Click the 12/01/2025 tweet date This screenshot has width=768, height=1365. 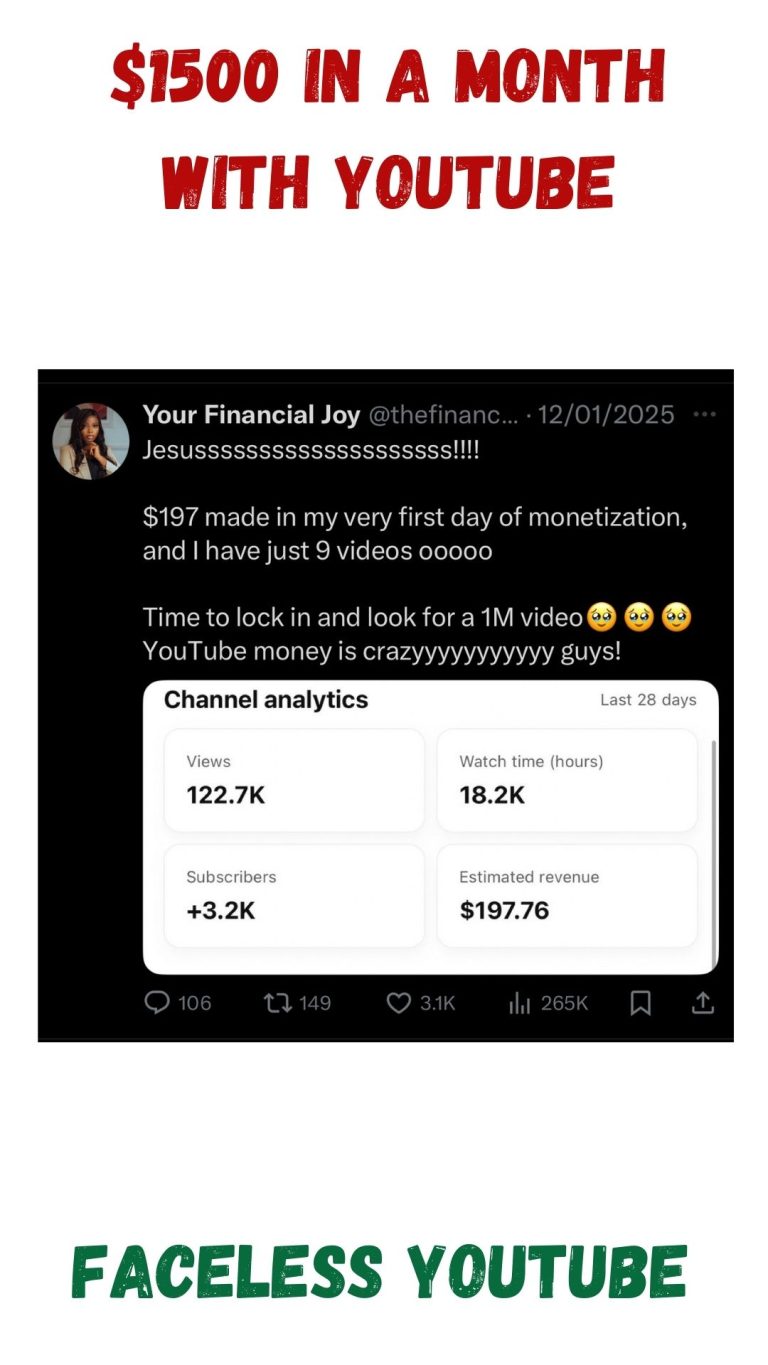606,414
